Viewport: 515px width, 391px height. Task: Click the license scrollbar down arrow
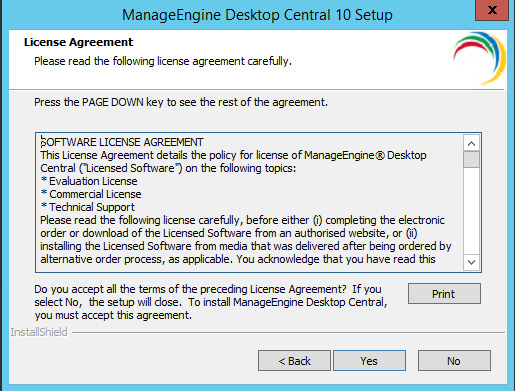(x=471, y=262)
